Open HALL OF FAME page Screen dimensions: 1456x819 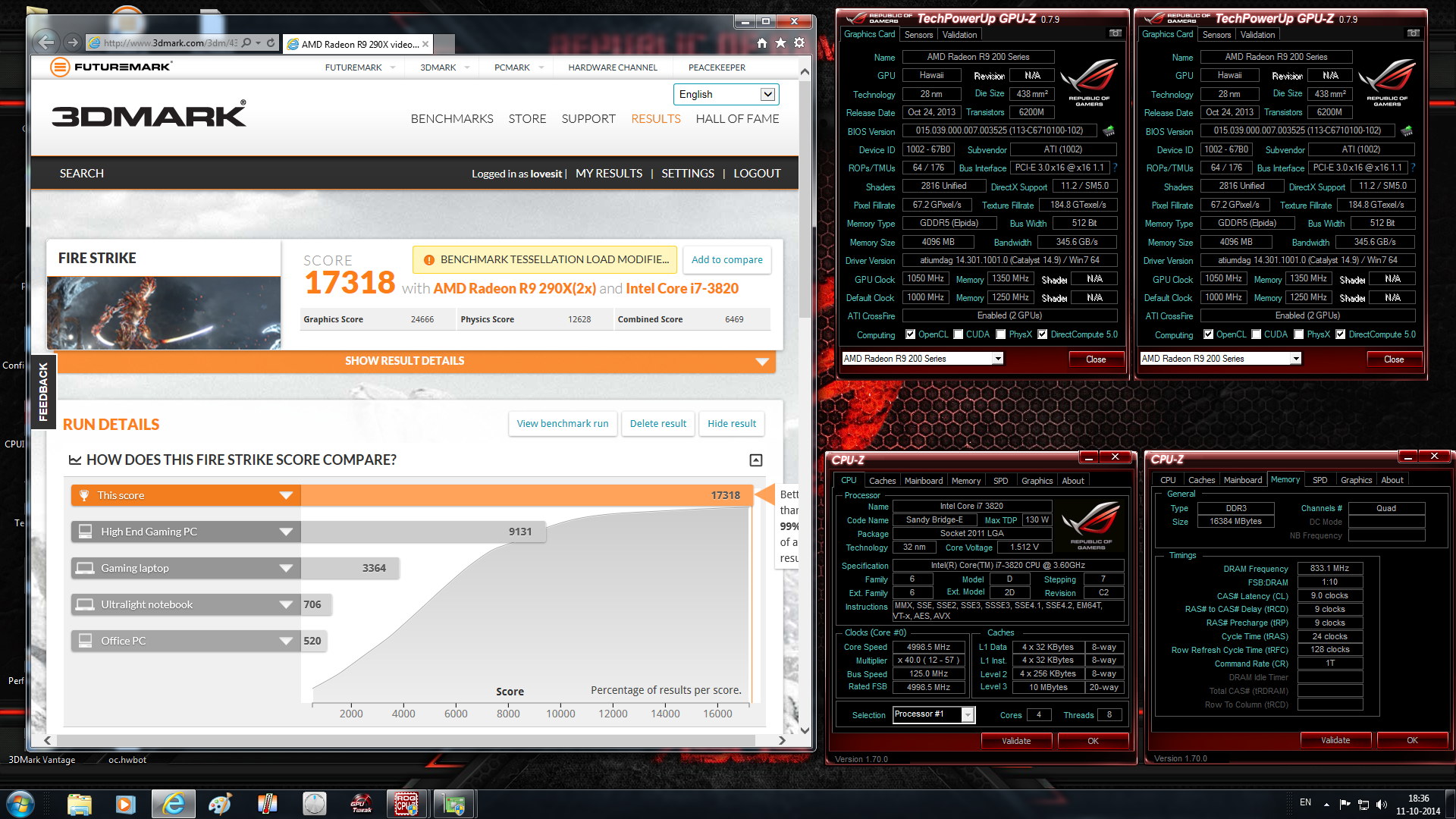[x=737, y=119]
